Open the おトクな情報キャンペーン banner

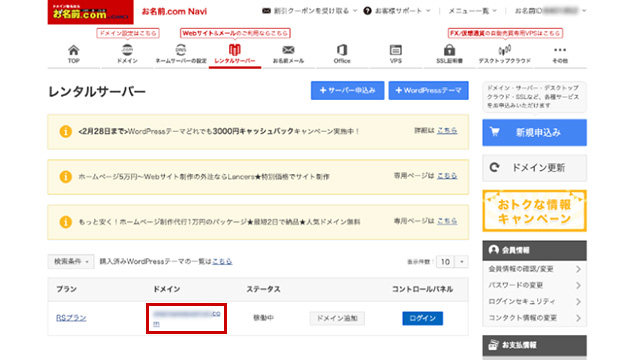534,211
